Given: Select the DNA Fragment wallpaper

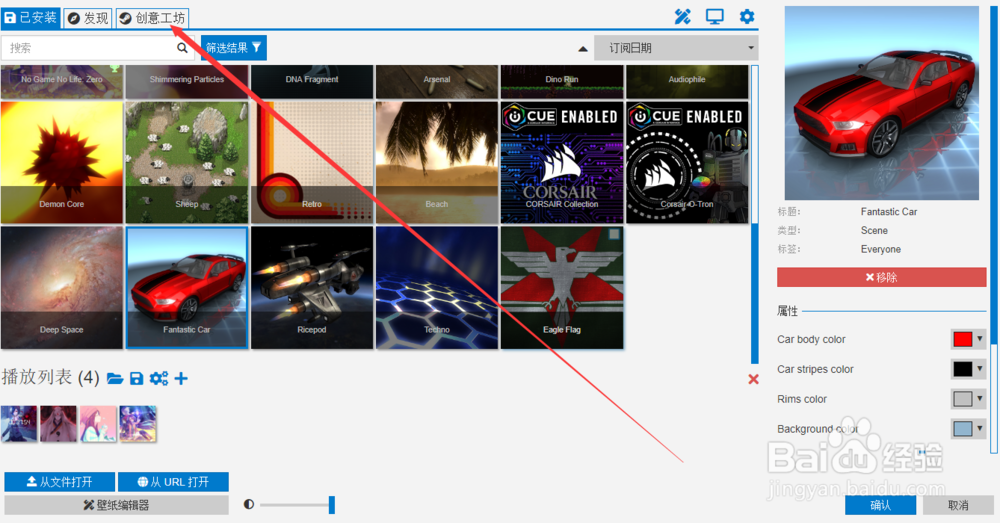Looking at the screenshot, I should pyautogui.click(x=312, y=82).
